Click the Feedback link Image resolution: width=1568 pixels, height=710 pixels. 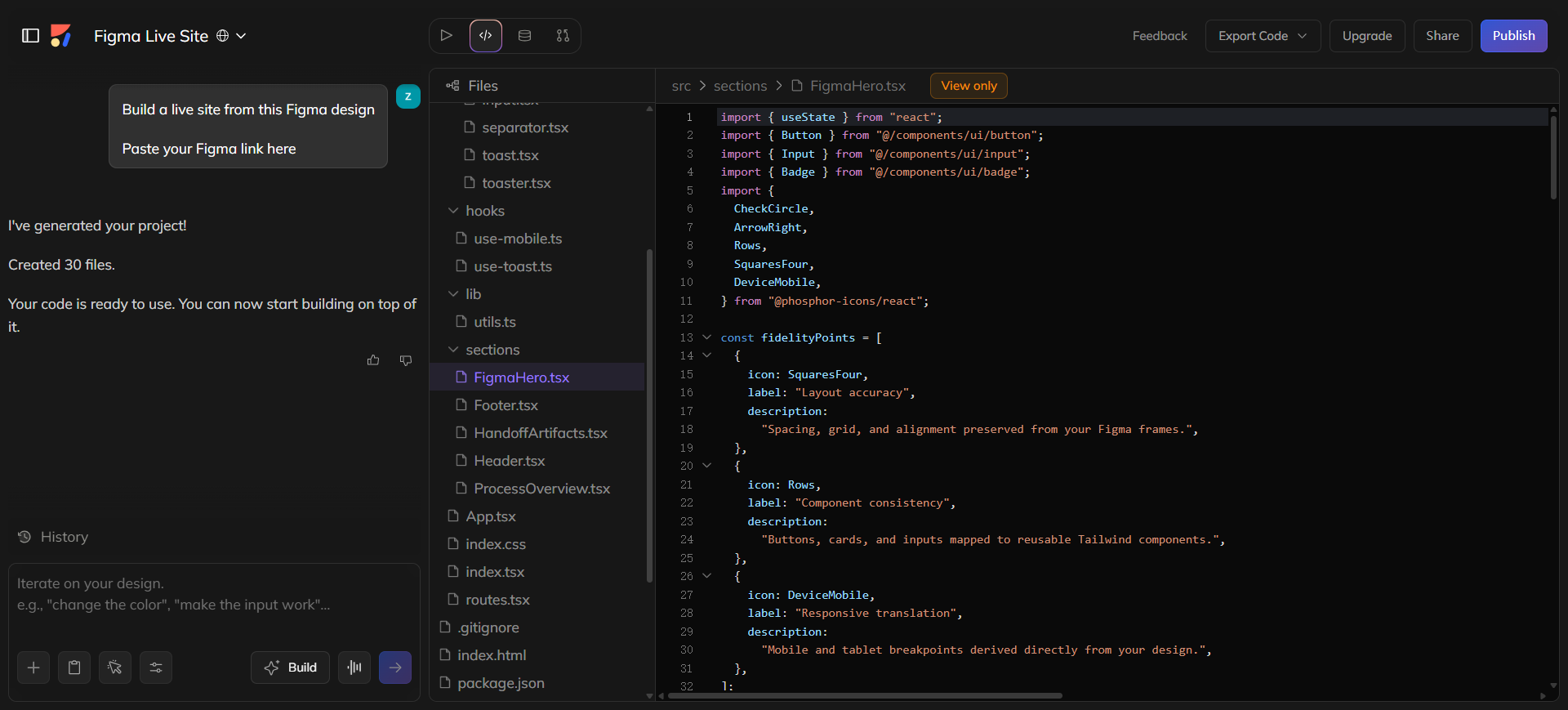tap(1160, 36)
